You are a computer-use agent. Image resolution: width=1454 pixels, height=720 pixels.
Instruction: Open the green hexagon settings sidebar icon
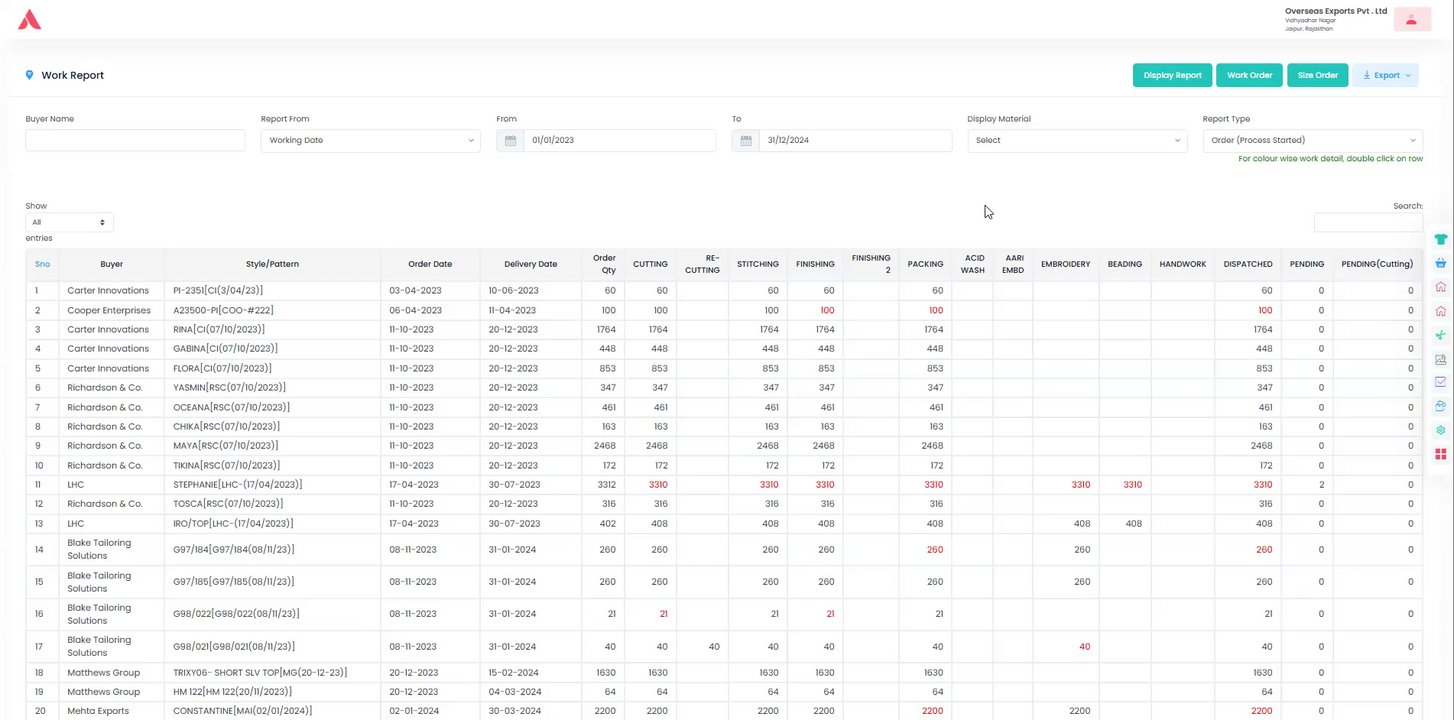tap(1441, 430)
